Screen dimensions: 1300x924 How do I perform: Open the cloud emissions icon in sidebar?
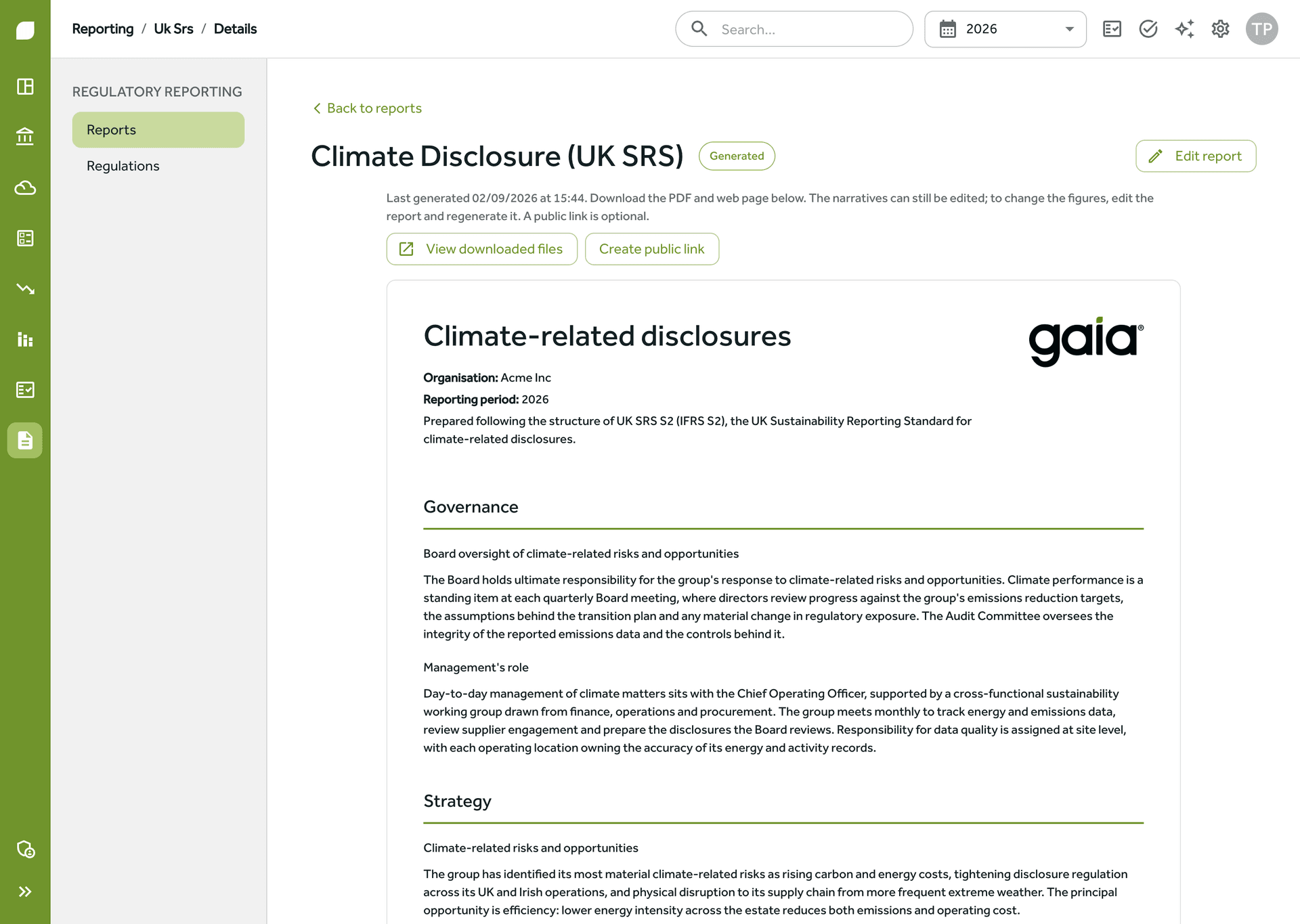pos(25,188)
